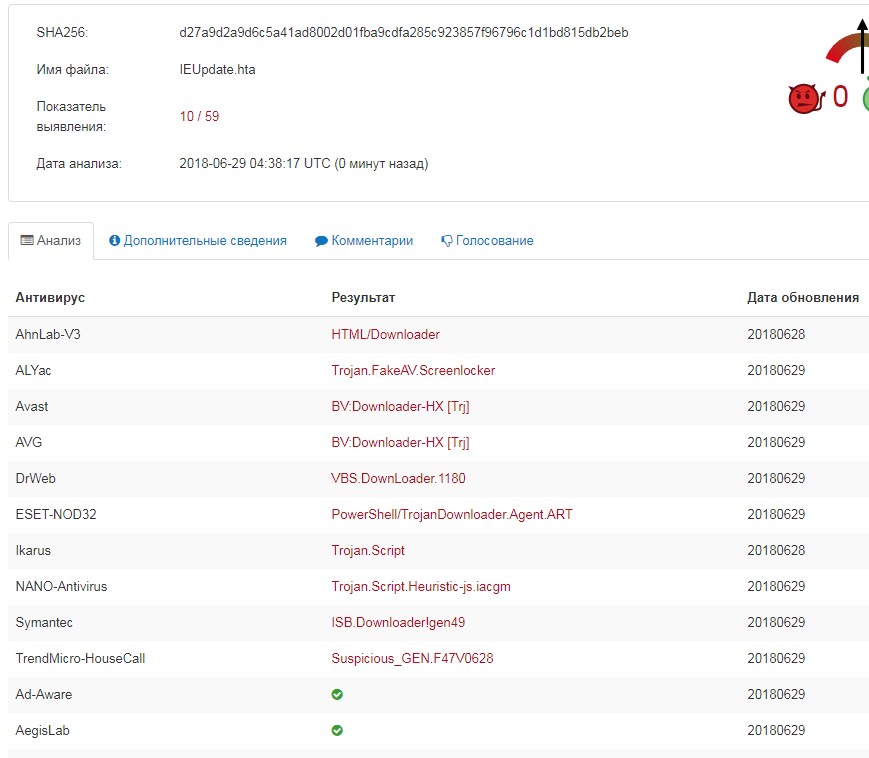Click the ESET-NOD32 antivirus name

coord(56,514)
